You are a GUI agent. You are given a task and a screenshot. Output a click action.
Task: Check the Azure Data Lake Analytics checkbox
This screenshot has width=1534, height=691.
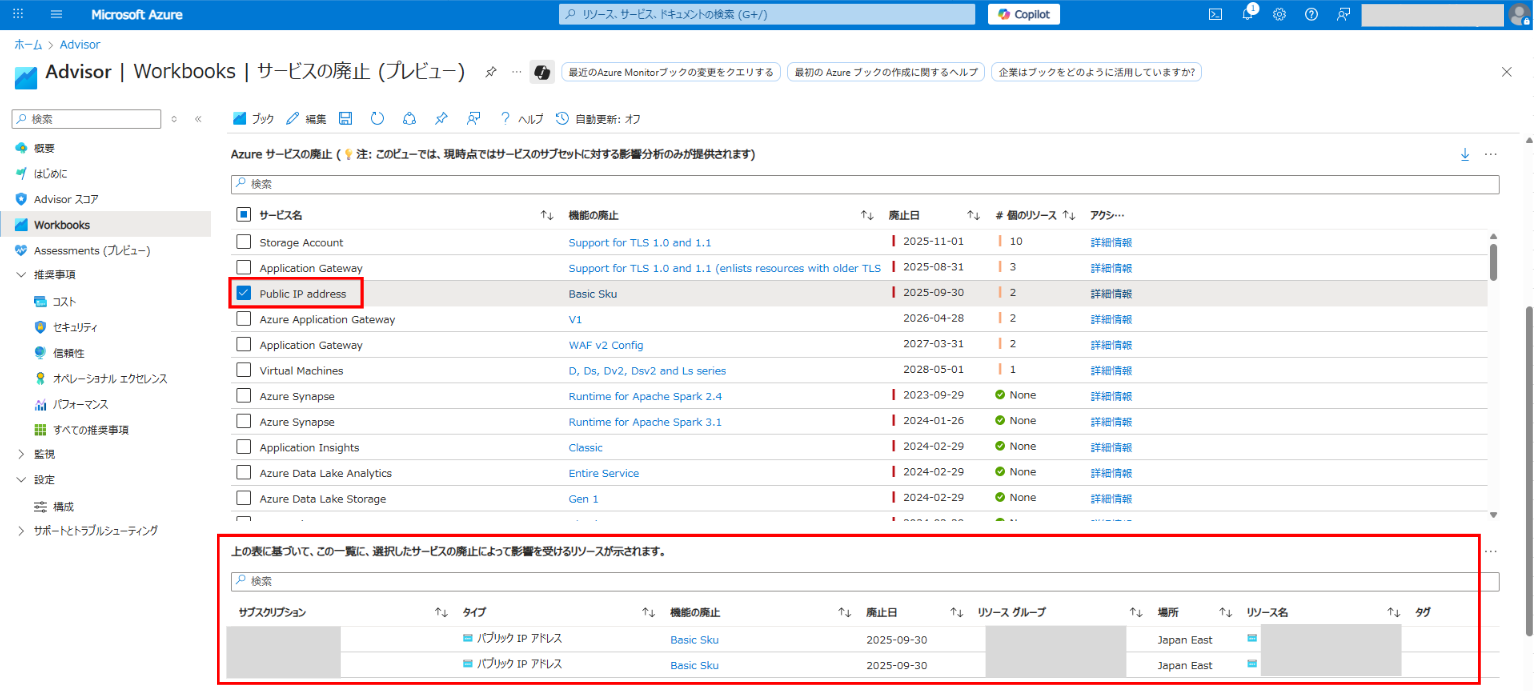point(243,473)
